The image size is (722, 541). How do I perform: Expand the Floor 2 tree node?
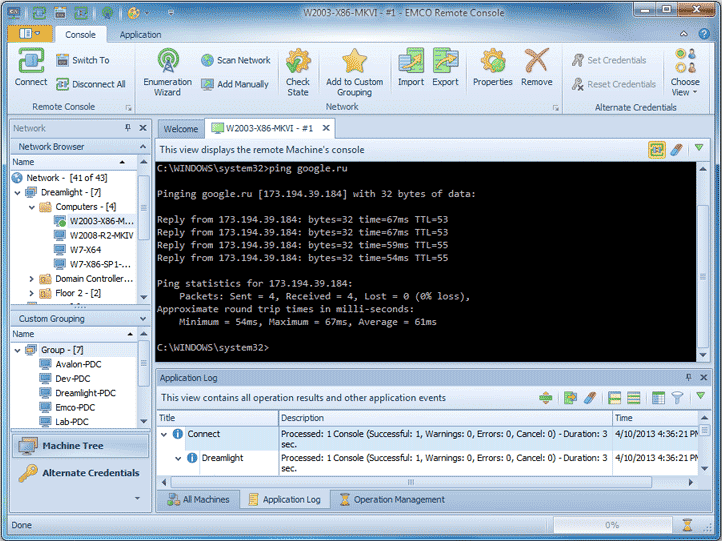pos(31,293)
